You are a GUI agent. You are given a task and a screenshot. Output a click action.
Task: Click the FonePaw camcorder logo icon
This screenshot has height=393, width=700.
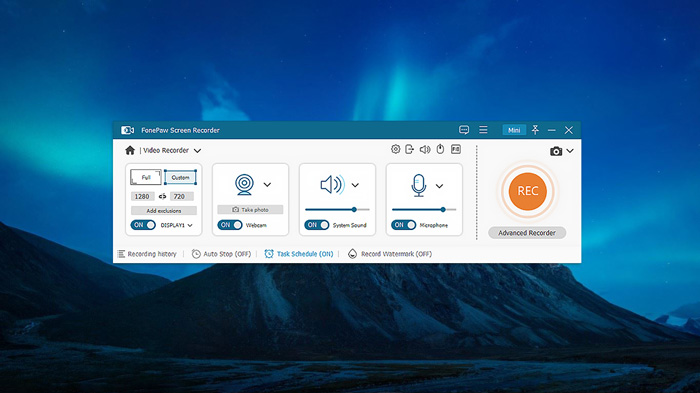(x=127, y=130)
